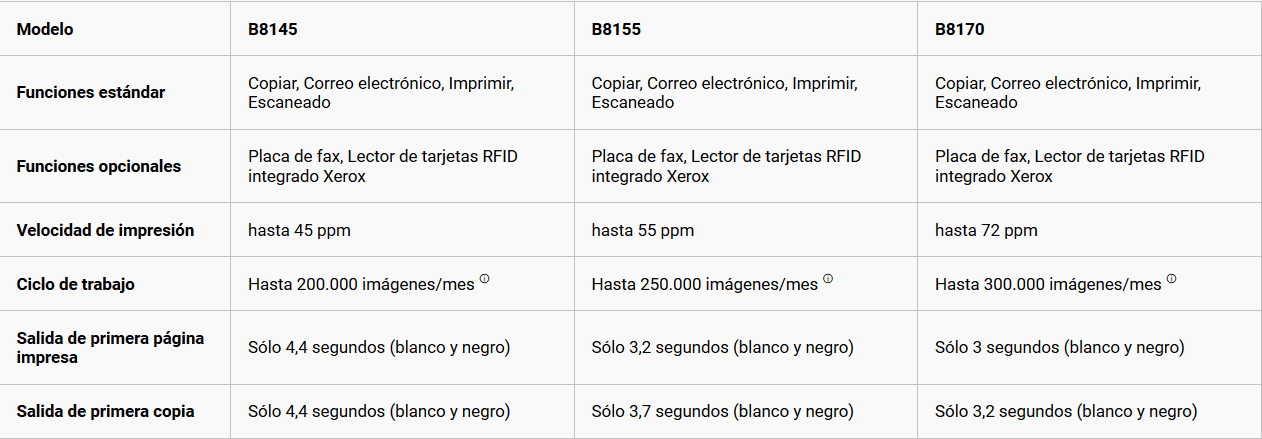The height and width of the screenshot is (439, 1262).
Task: Select the 'Sólo 3 segundos' first page value
Action: click(1059, 348)
